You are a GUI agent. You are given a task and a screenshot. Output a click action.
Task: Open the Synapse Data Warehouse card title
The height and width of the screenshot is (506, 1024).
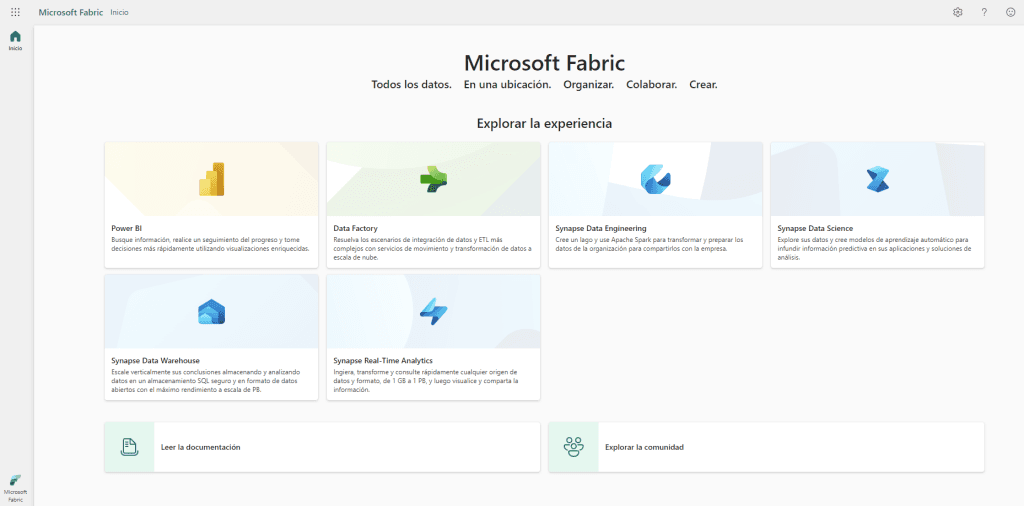(x=155, y=360)
